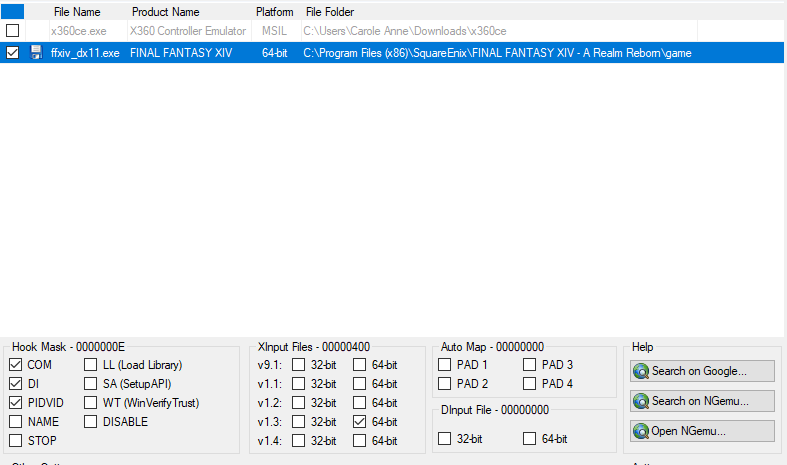The width and height of the screenshot is (787, 465).
Task: Enable WT (WinVerifyTrust) hook
Action: tap(90, 403)
